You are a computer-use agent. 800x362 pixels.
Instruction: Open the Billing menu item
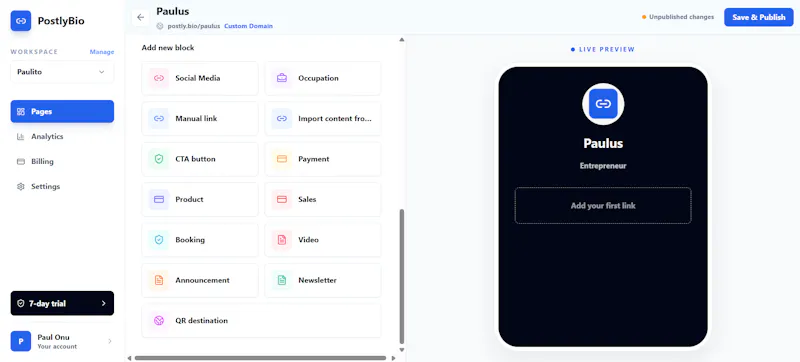point(62,162)
